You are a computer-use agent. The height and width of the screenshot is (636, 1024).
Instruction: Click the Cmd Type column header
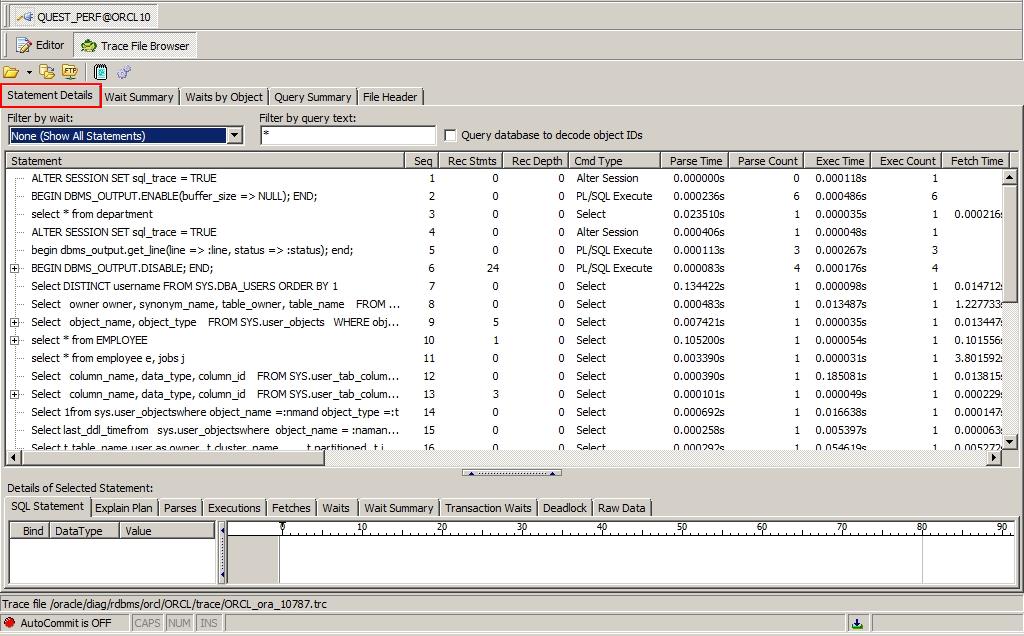[598, 161]
